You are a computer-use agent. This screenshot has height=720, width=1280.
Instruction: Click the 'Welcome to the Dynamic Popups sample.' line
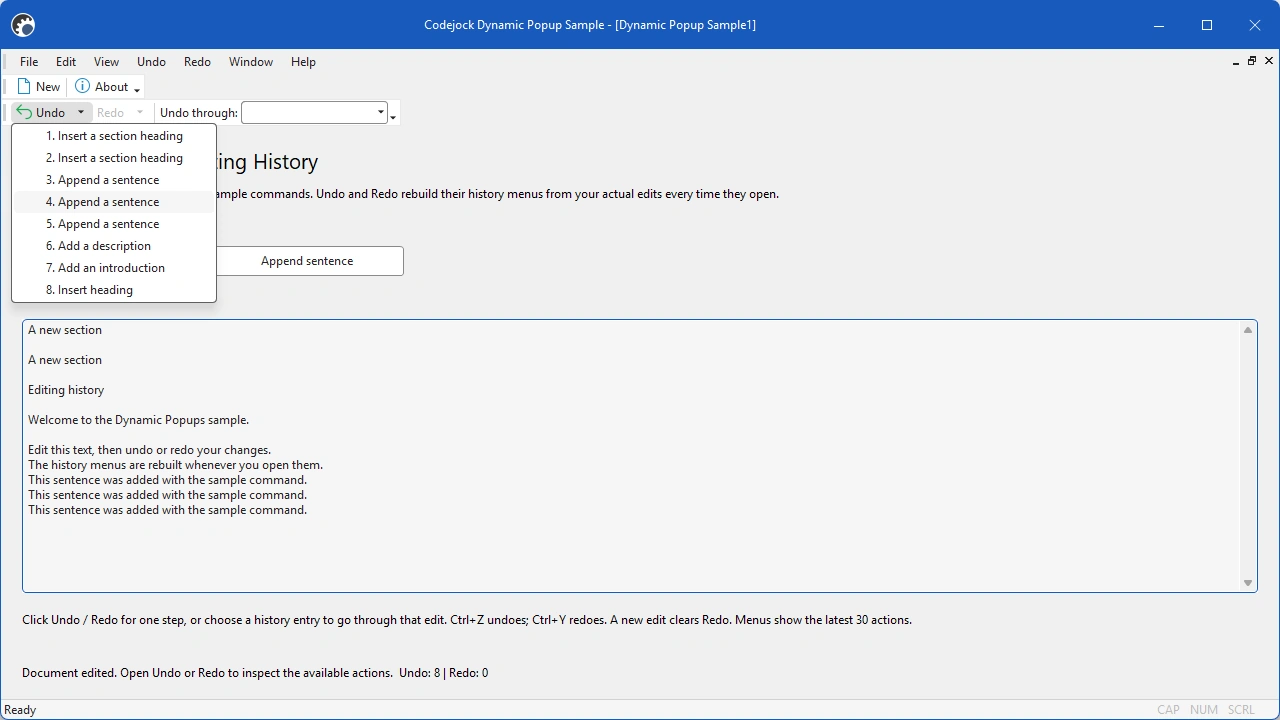(x=138, y=420)
